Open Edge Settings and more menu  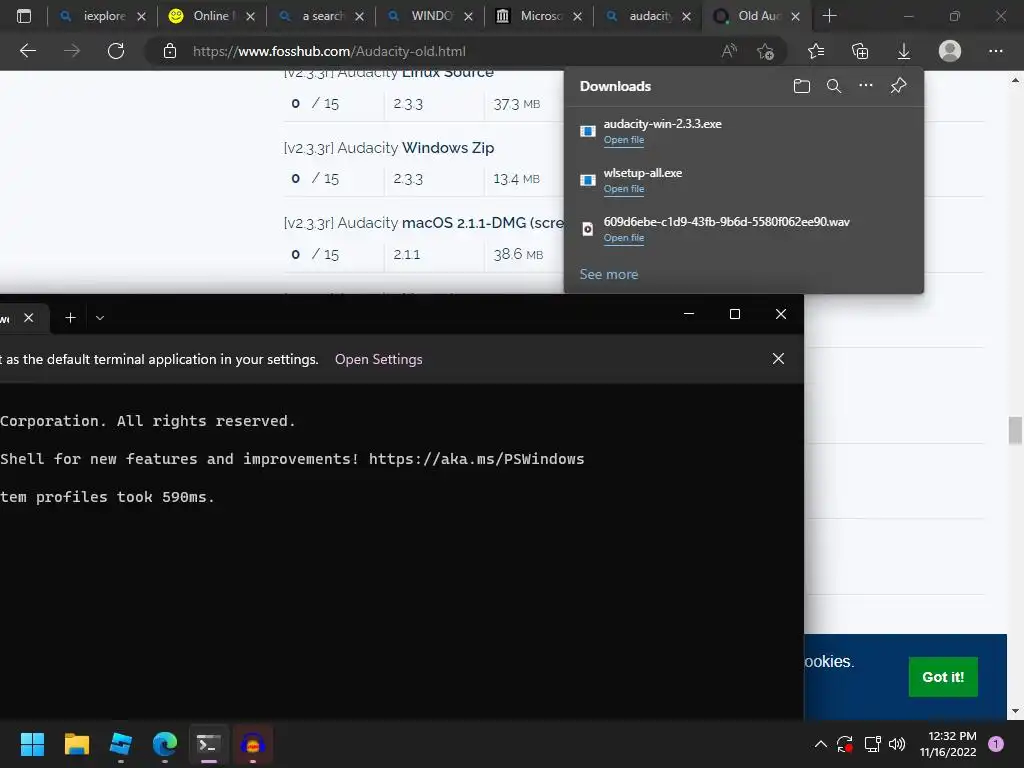pyautogui.click(x=995, y=51)
